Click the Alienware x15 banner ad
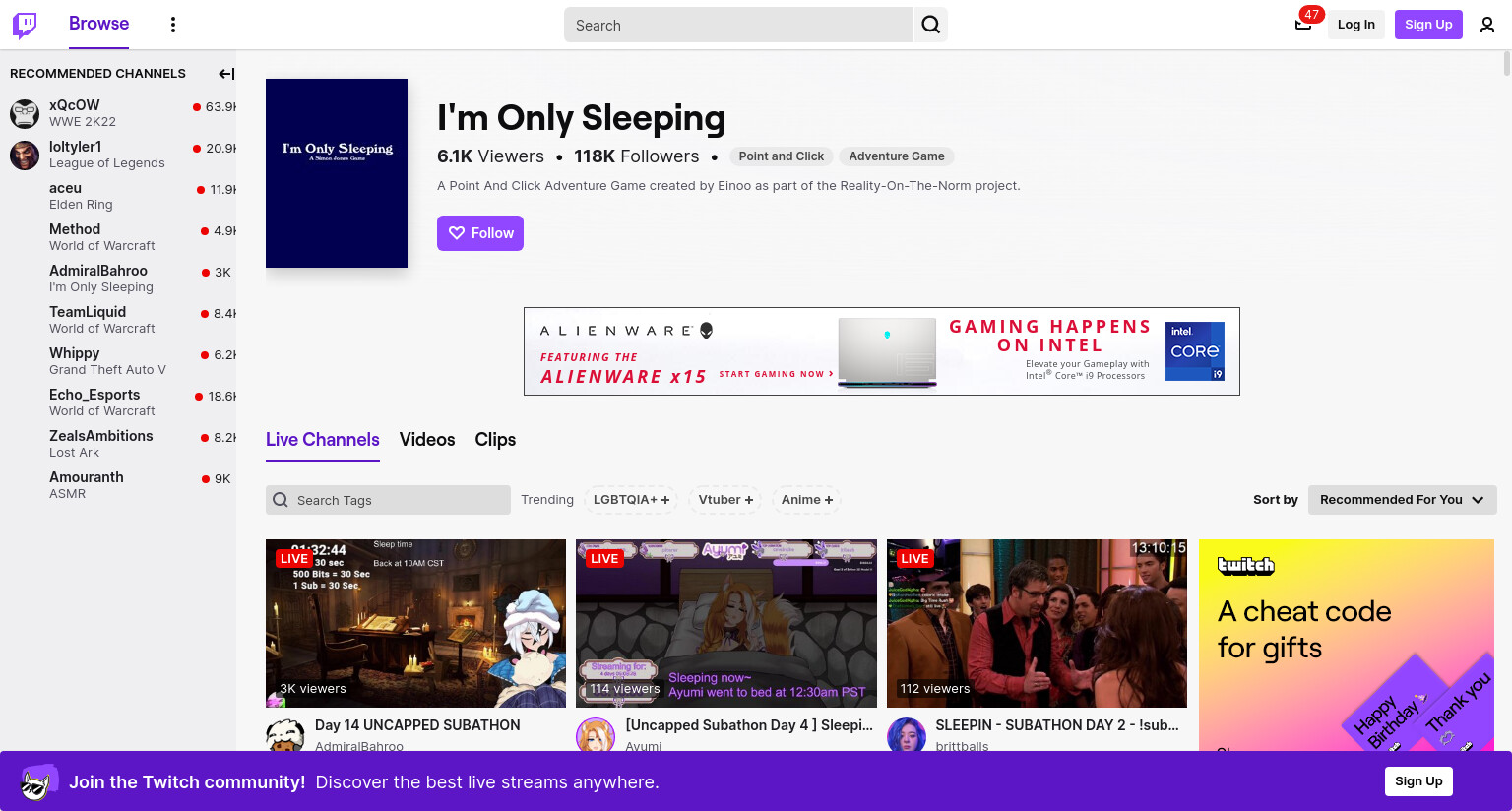 (882, 351)
